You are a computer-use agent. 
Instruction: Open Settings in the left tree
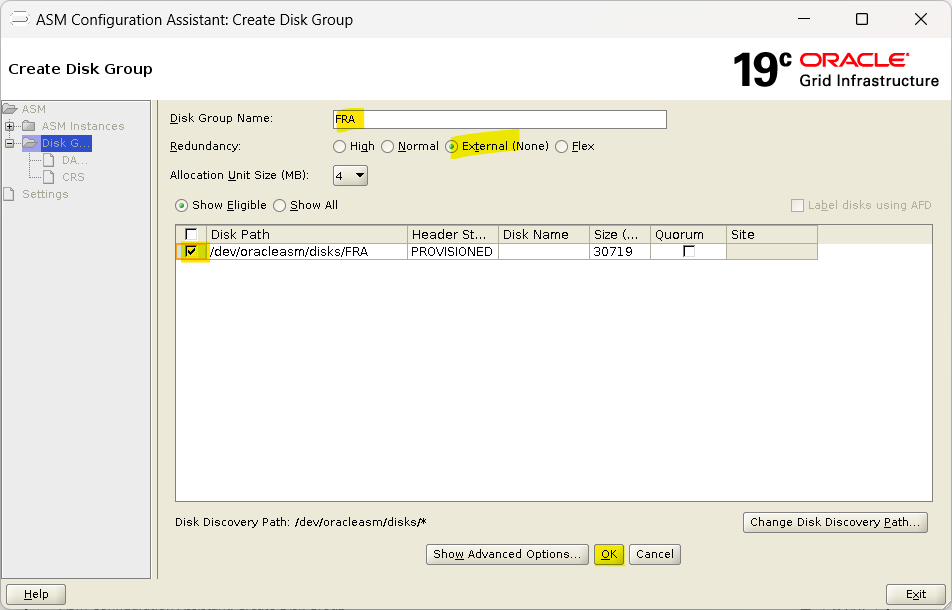tap(45, 194)
